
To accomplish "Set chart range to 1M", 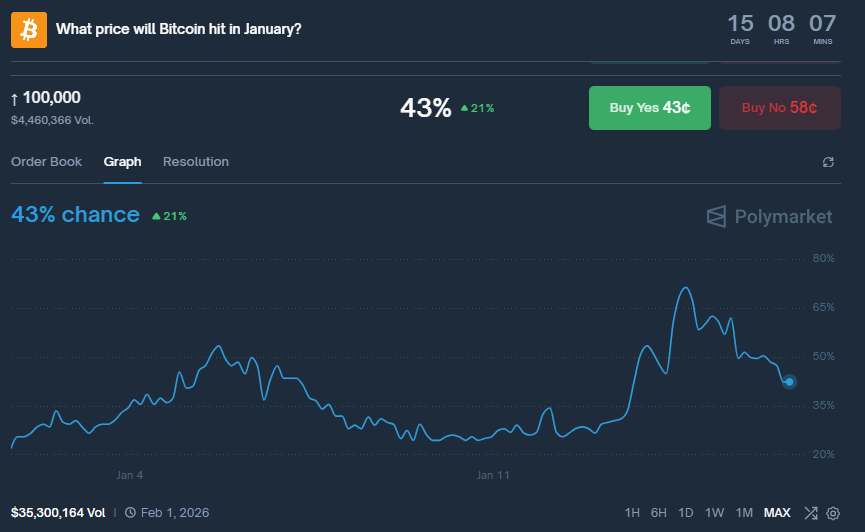I will coord(743,513).
